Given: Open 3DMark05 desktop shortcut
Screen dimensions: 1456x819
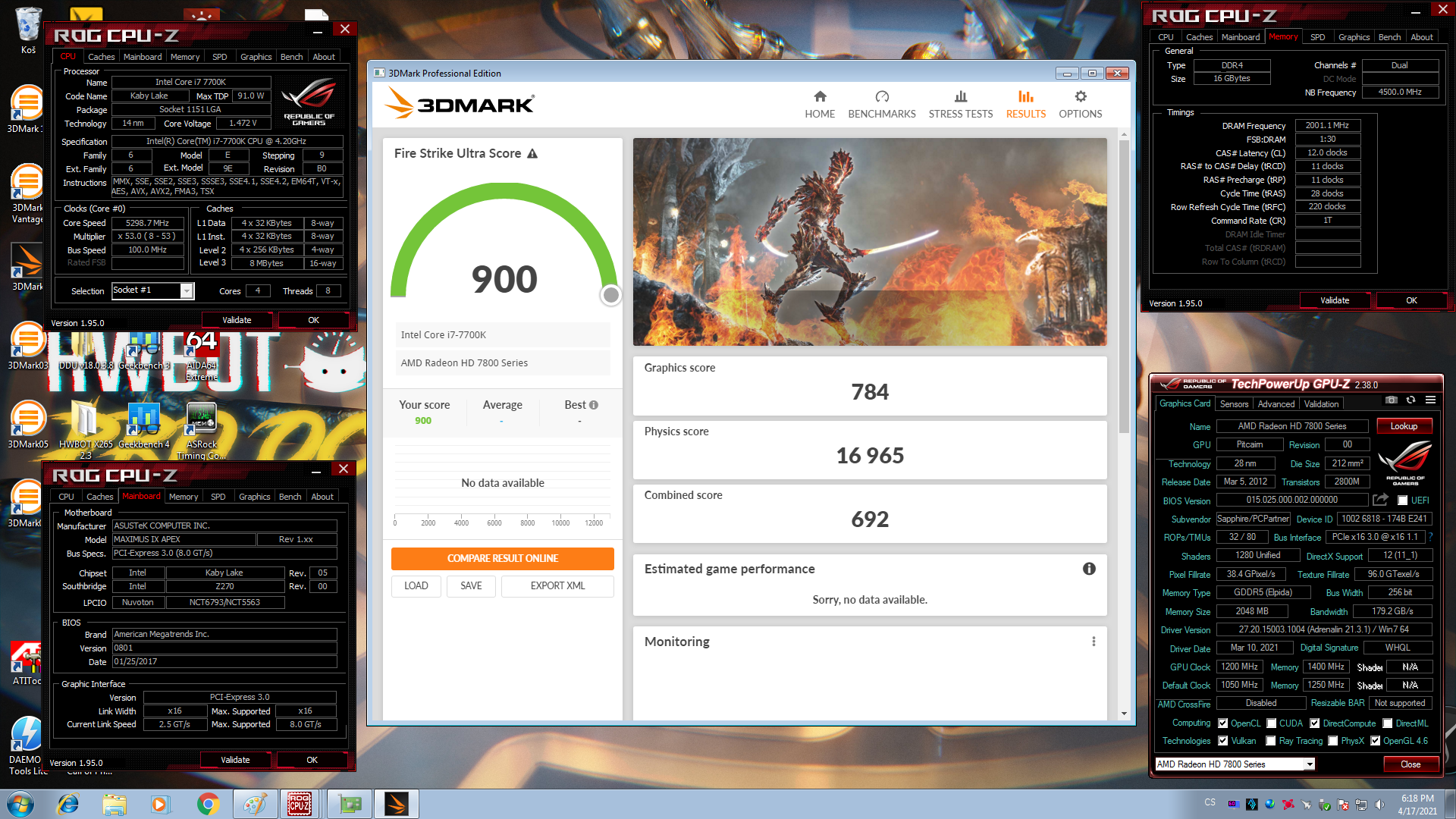Looking at the screenshot, I should pyautogui.click(x=28, y=425).
